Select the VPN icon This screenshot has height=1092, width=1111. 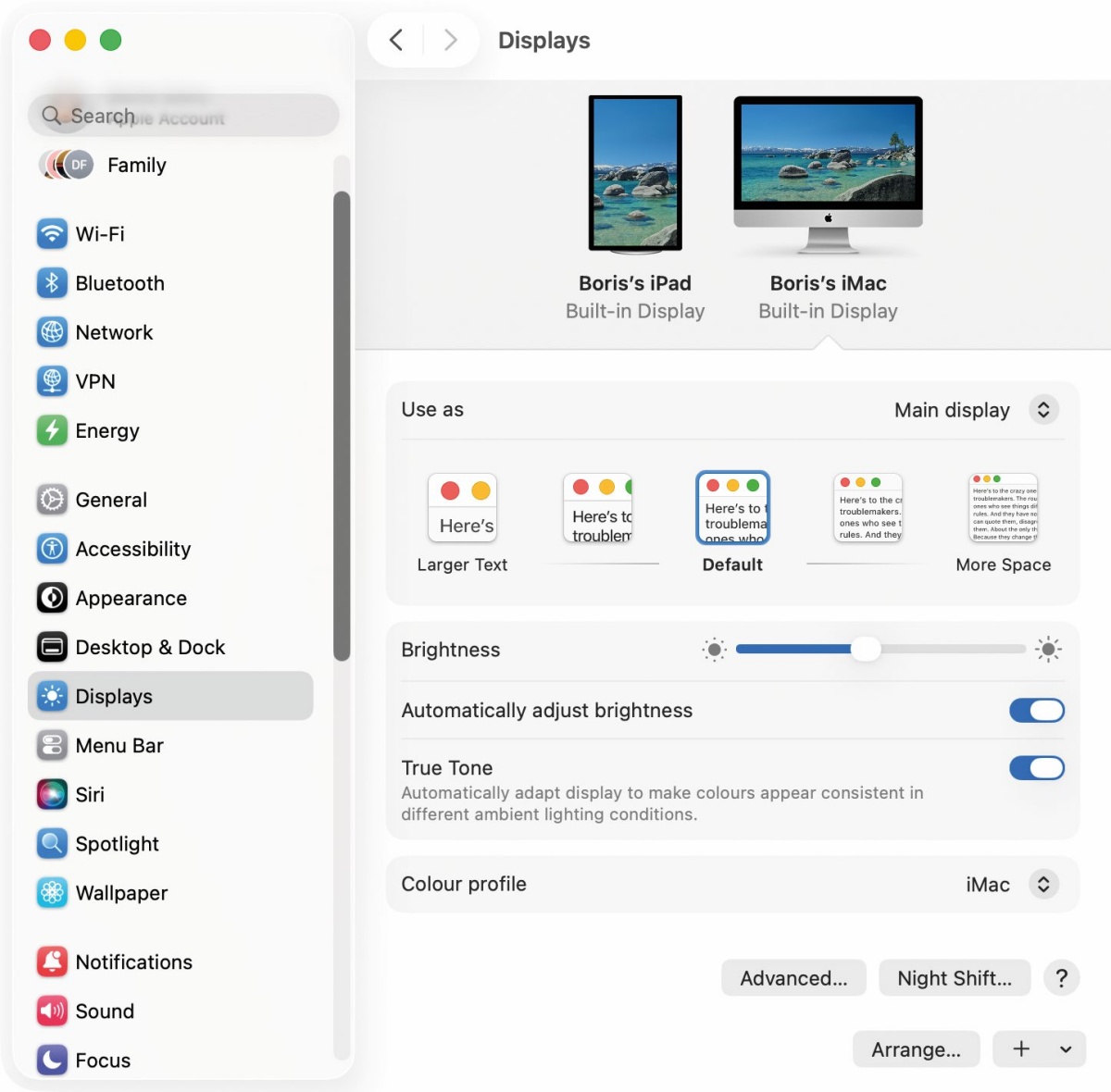[52, 380]
